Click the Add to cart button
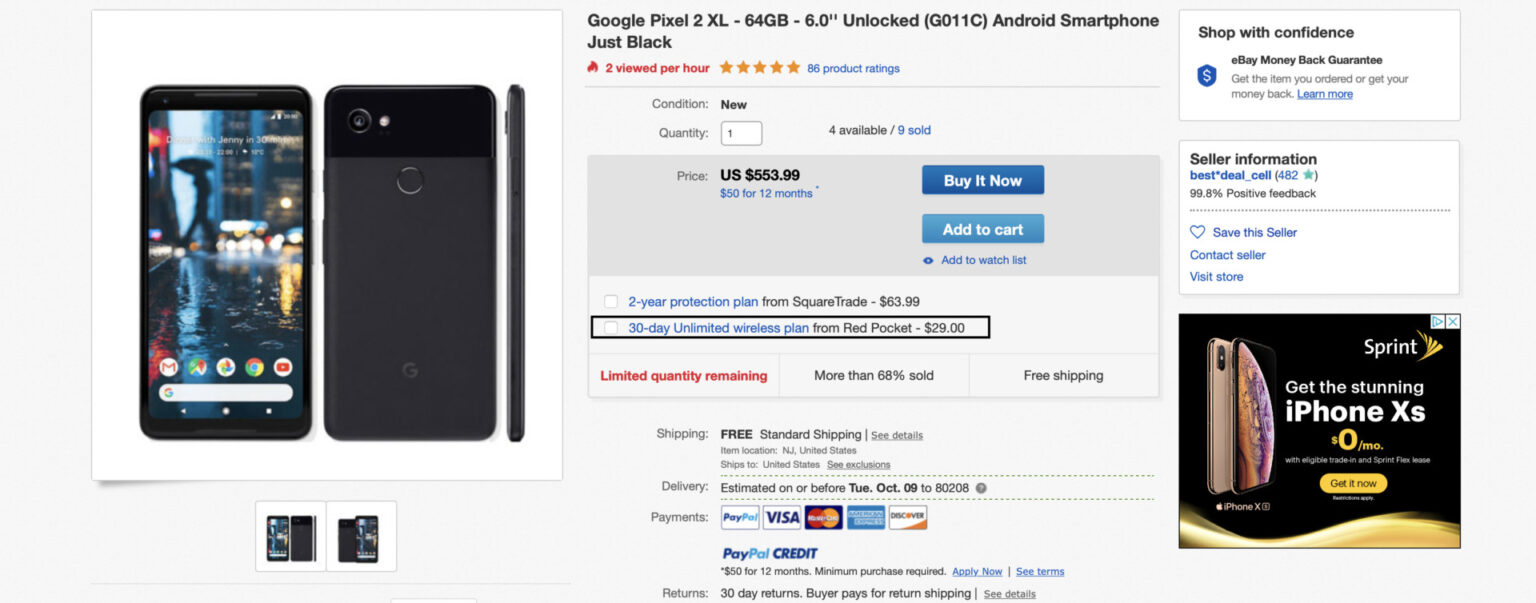This screenshot has width=1536, height=603. [982, 228]
